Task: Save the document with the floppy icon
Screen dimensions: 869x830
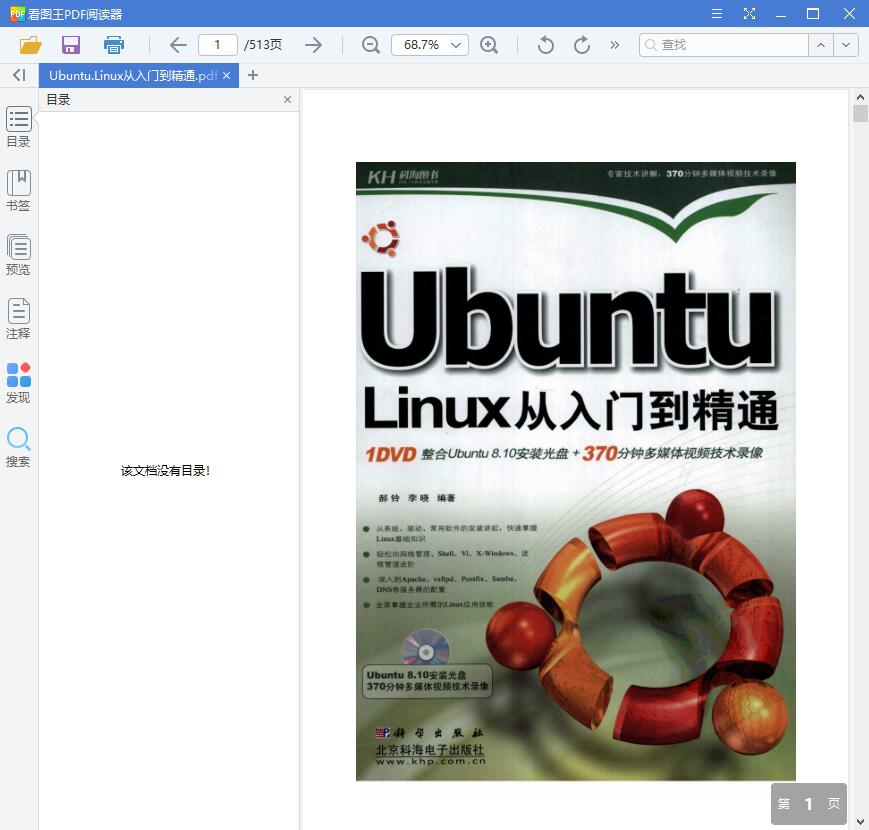Action: point(71,45)
